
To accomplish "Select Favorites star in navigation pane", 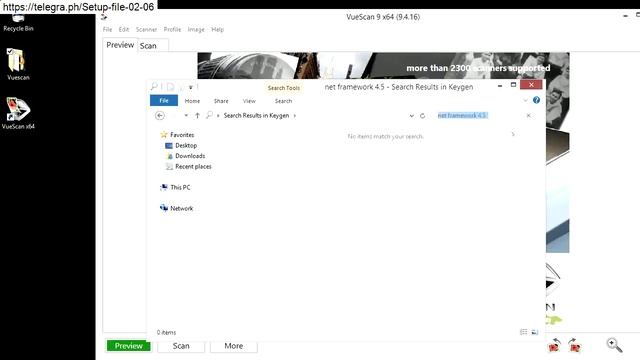I will click(164, 134).
